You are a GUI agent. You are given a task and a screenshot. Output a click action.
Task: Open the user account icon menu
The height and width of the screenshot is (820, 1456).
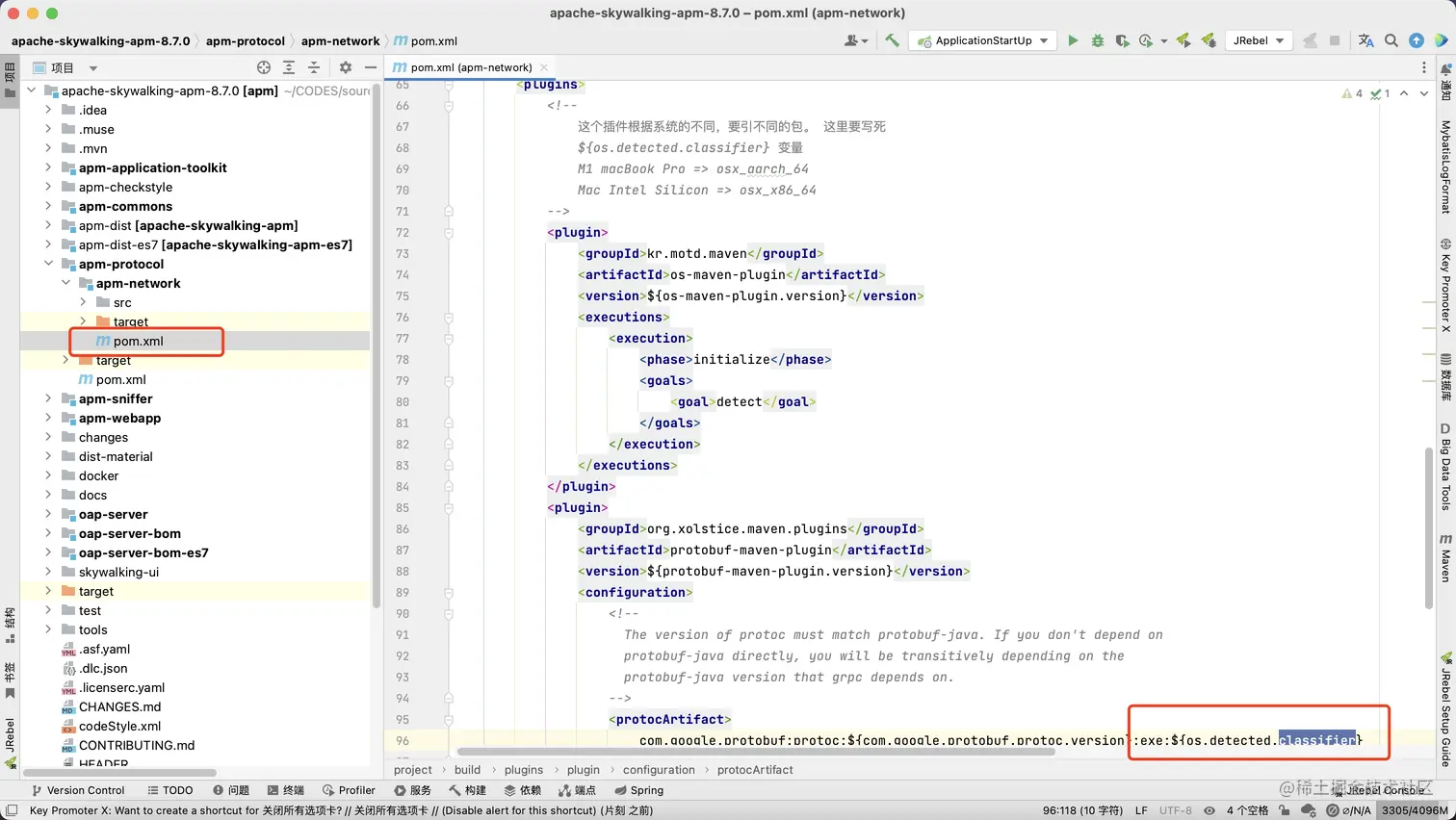[x=855, y=40]
